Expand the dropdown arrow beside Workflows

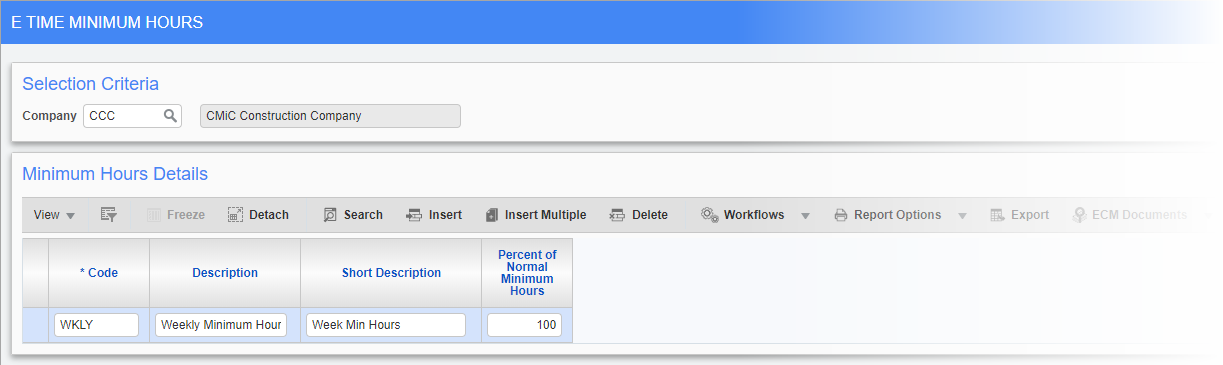(805, 216)
